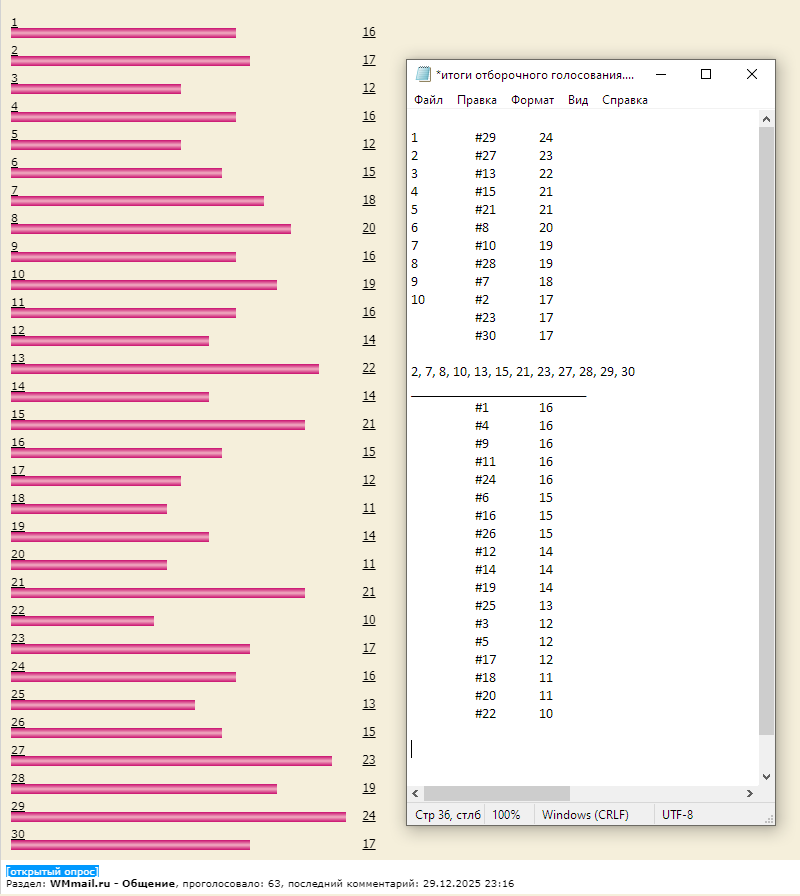Image resolution: width=800 pixels, height=896 pixels.
Task: Open the Правка menu
Action: click(x=477, y=100)
